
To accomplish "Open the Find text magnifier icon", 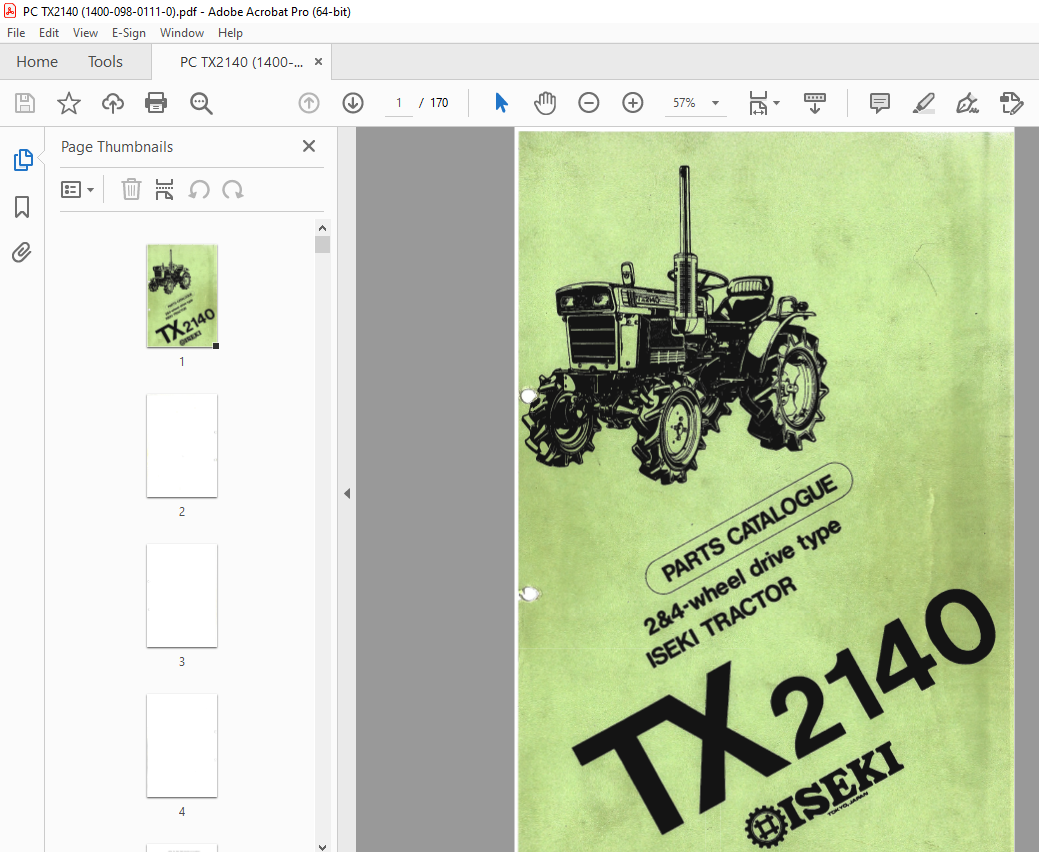I will pyautogui.click(x=201, y=103).
